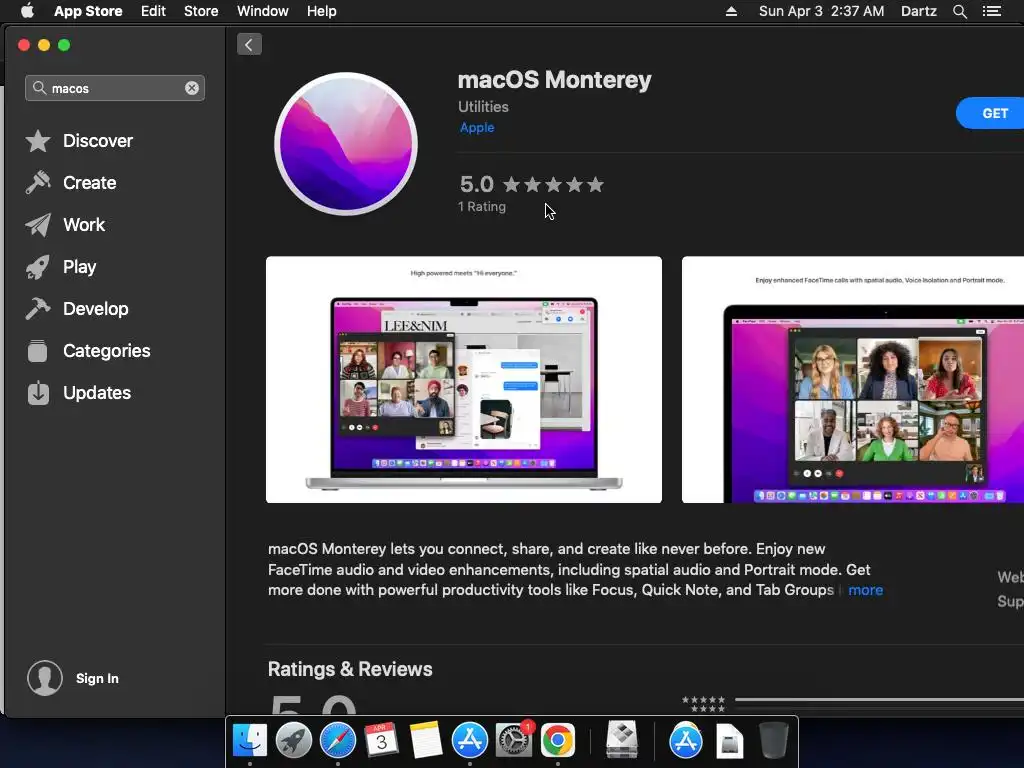Click the five-star ratings bar
Screen dimensions: 1024x768
879,699
